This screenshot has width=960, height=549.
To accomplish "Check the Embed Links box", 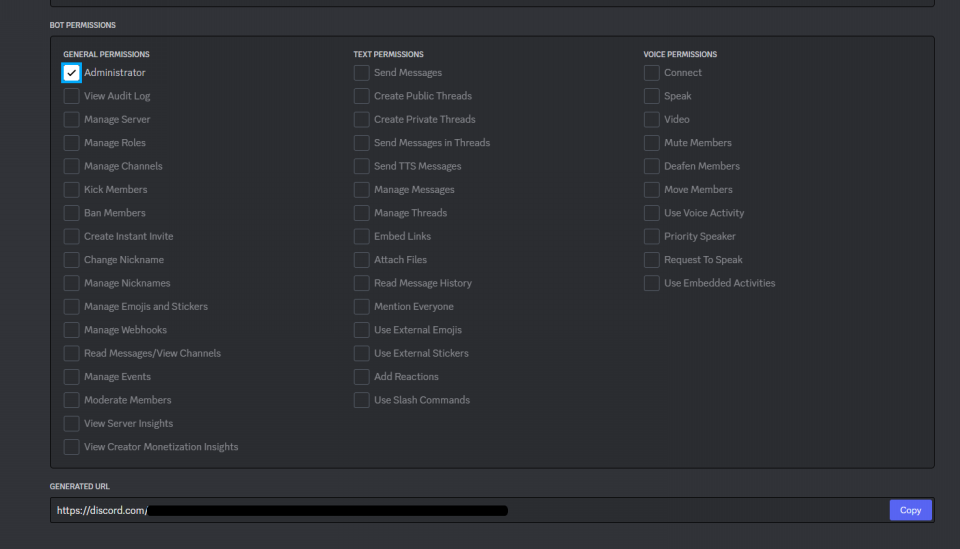I will [x=361, y=237].
